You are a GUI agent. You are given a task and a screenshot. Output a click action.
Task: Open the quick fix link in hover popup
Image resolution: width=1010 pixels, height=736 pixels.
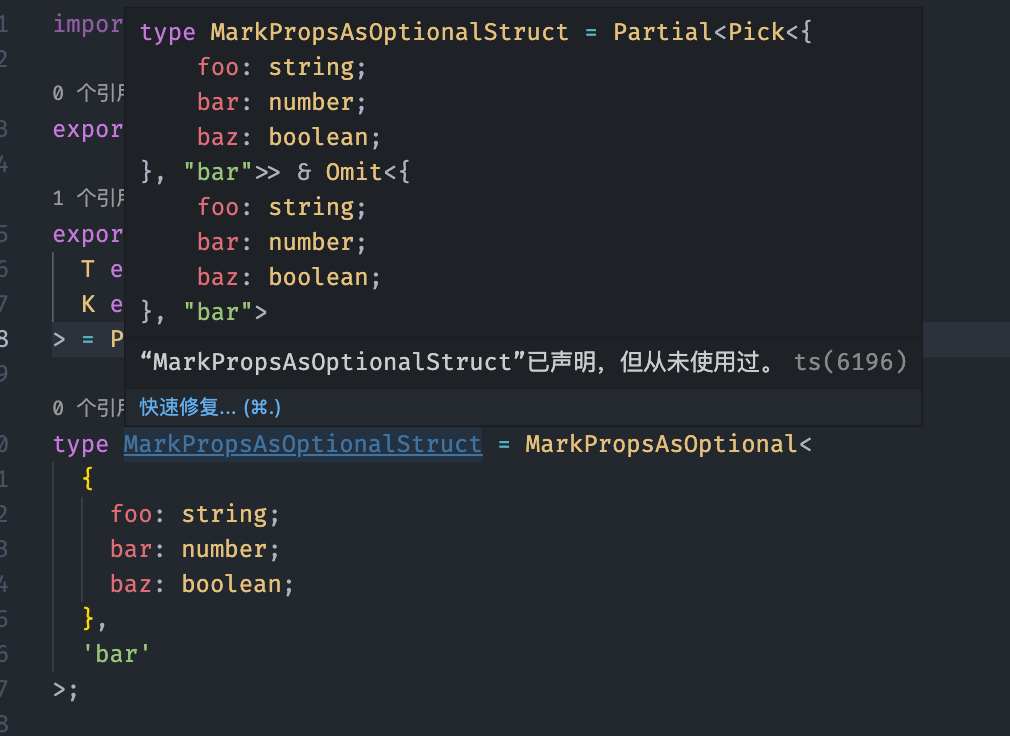(x=210, y=407)
